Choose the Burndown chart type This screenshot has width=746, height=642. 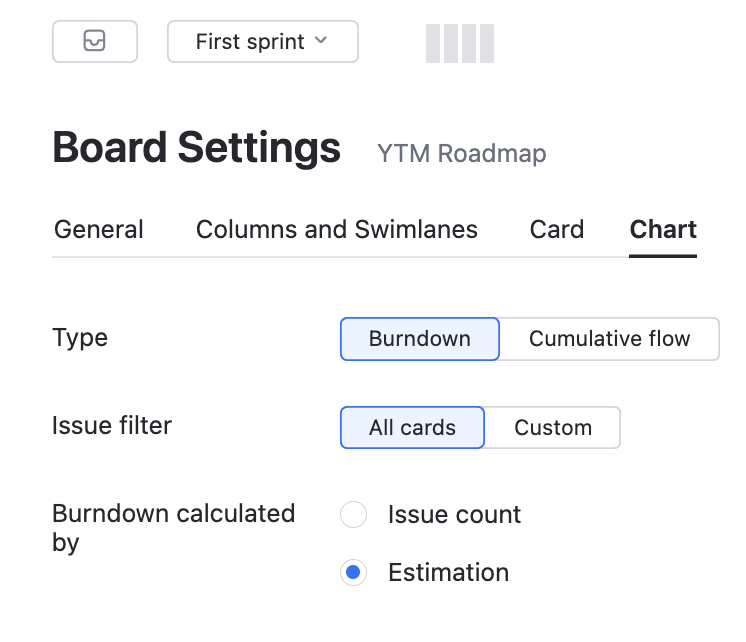[420, 339]
